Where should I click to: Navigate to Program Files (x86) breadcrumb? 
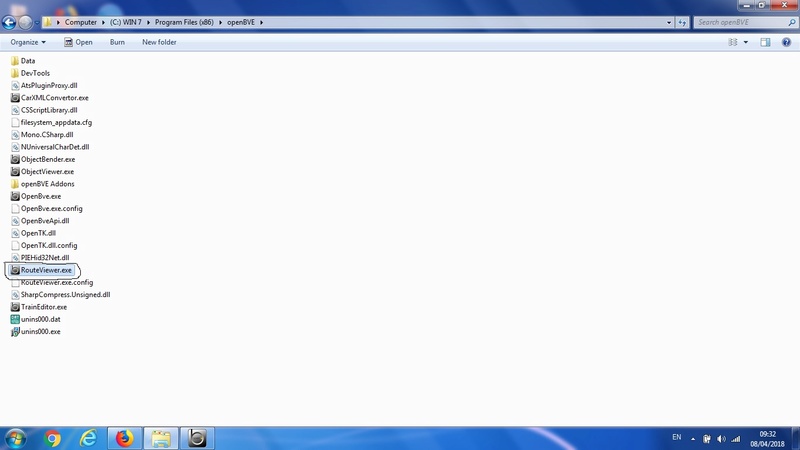[184, 22]
